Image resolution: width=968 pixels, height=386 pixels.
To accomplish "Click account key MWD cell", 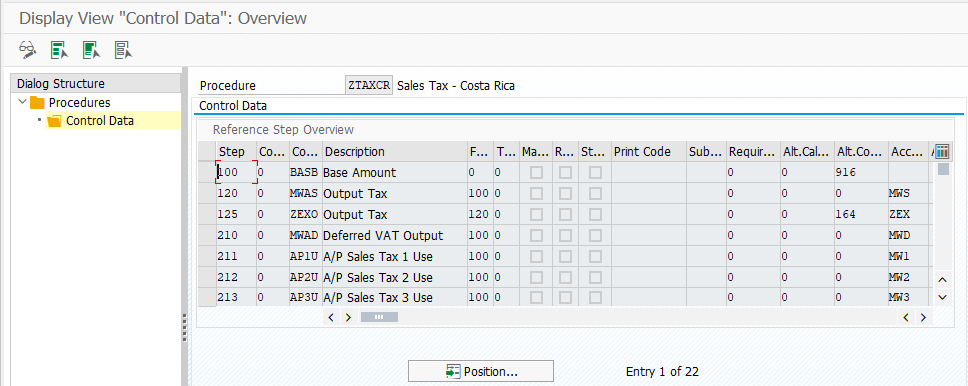I will pyautogui.click(x=908, y=235).
